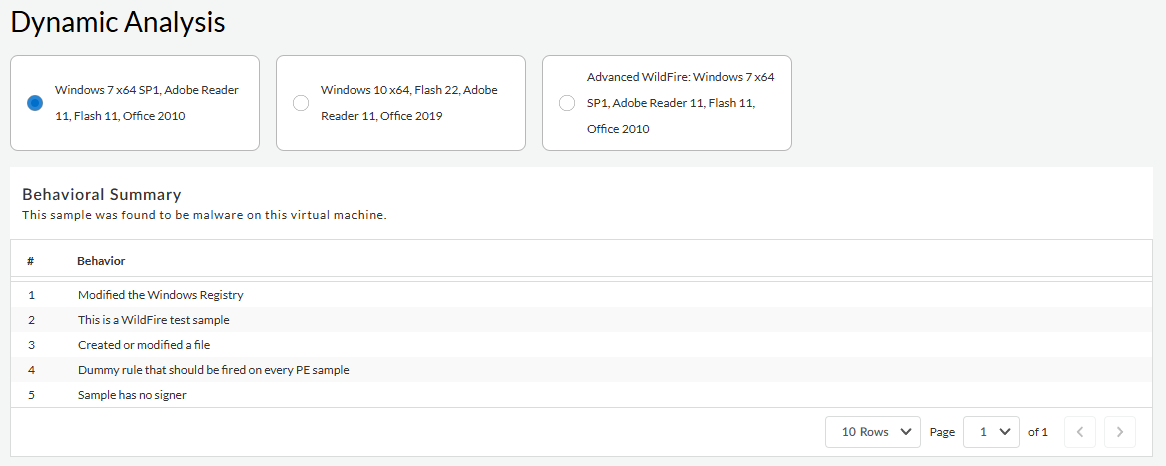The image size is (1166, 466).
Task: Click the Behavior column header
Action: click(x=101, y=261)
